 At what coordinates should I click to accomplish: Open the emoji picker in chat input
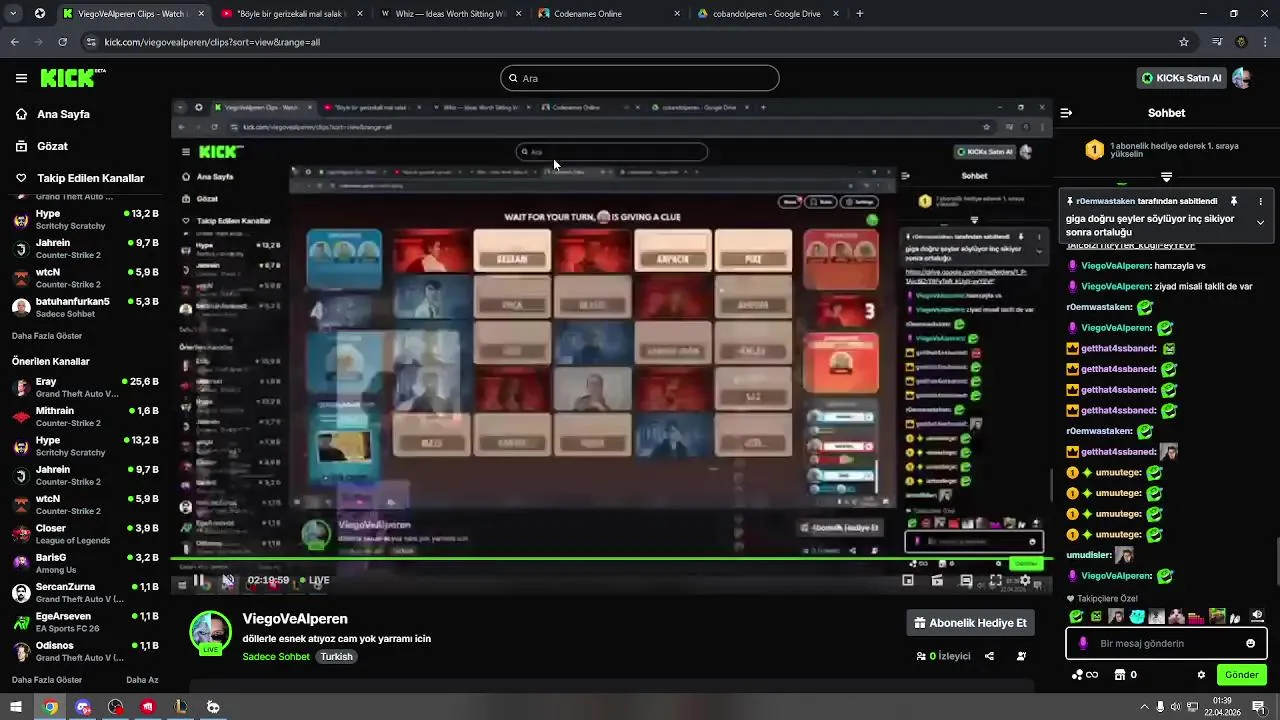[1250, 643]
